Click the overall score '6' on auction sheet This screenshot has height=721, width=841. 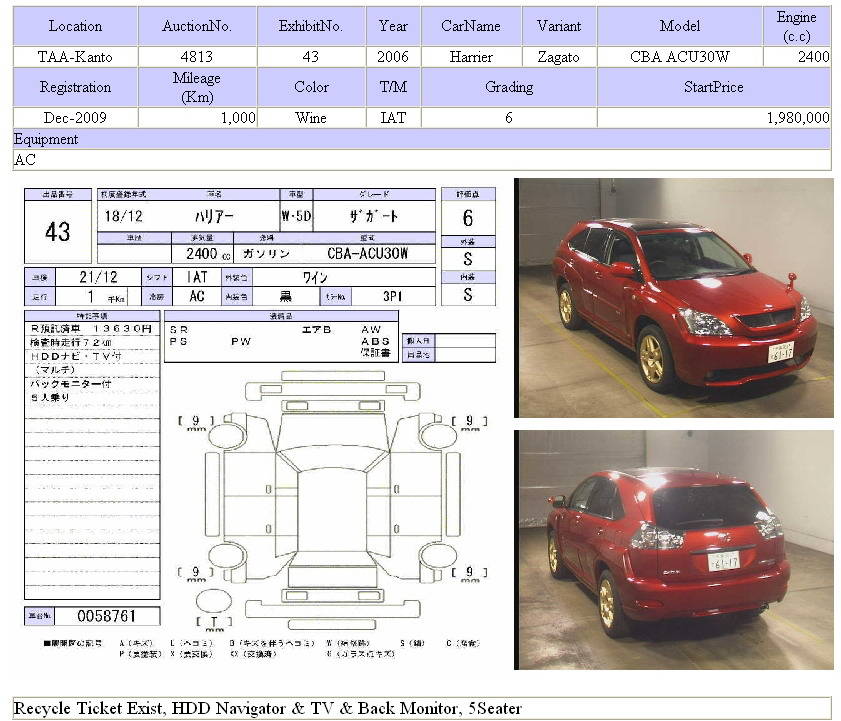468,218
